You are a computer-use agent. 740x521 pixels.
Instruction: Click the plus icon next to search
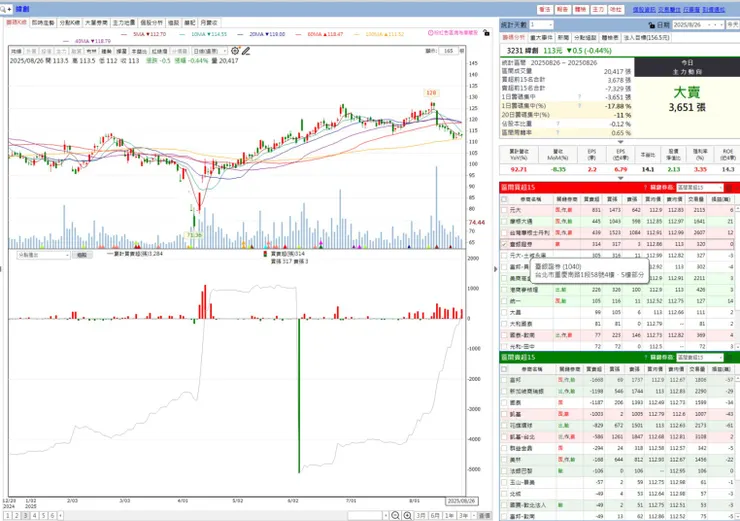[9, 9]
